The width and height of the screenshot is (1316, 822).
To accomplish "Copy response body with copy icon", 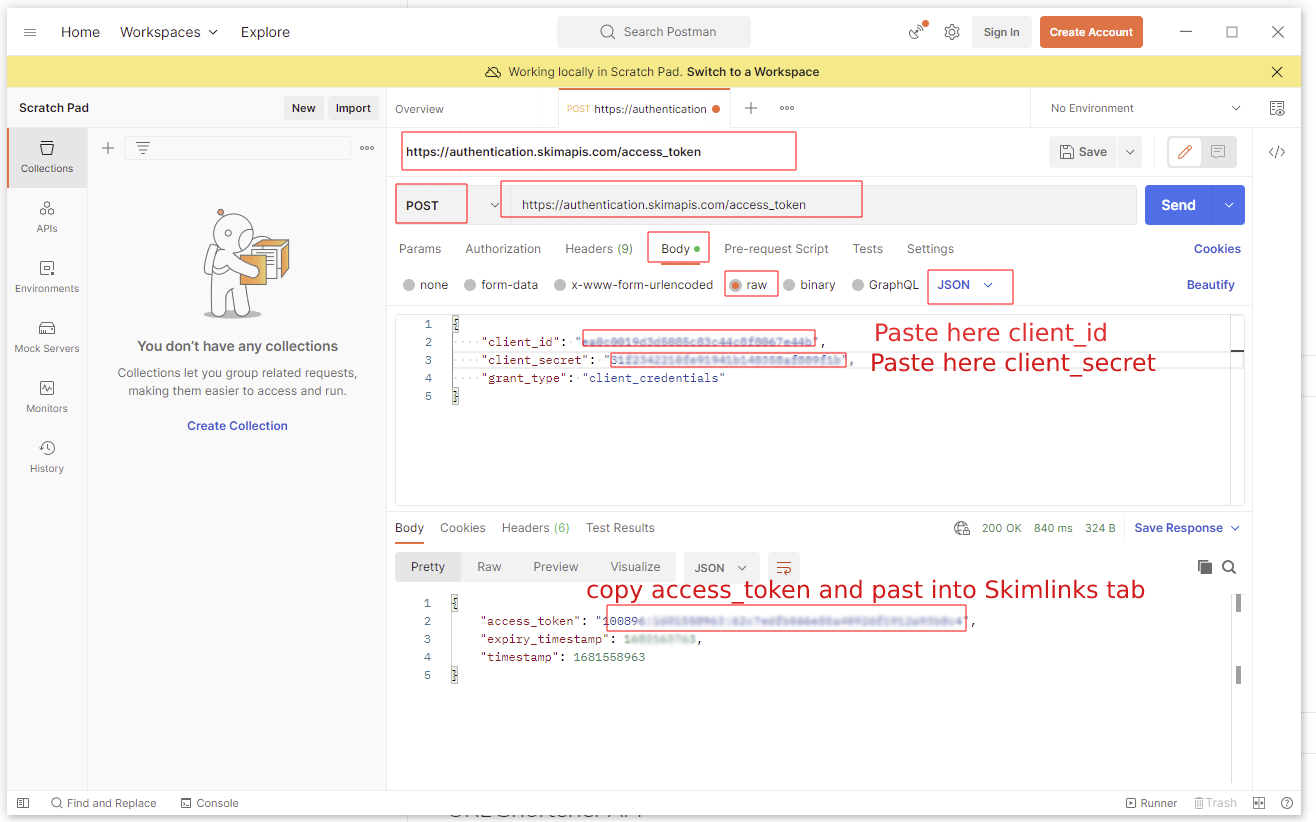I will pyautogui.click(x=1205, y=567).
